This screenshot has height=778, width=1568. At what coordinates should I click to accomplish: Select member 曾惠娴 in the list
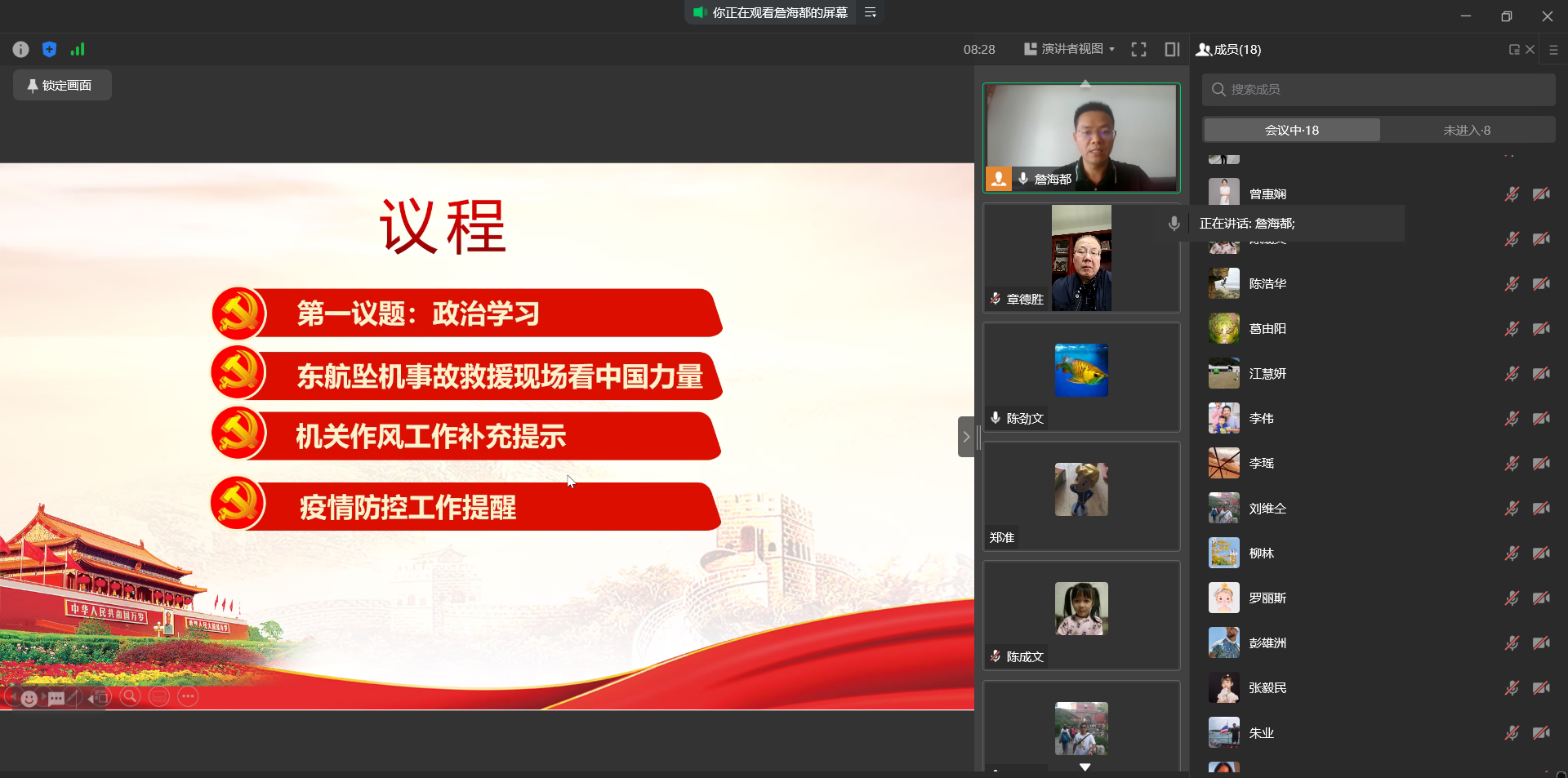(x=1379, y=194)
